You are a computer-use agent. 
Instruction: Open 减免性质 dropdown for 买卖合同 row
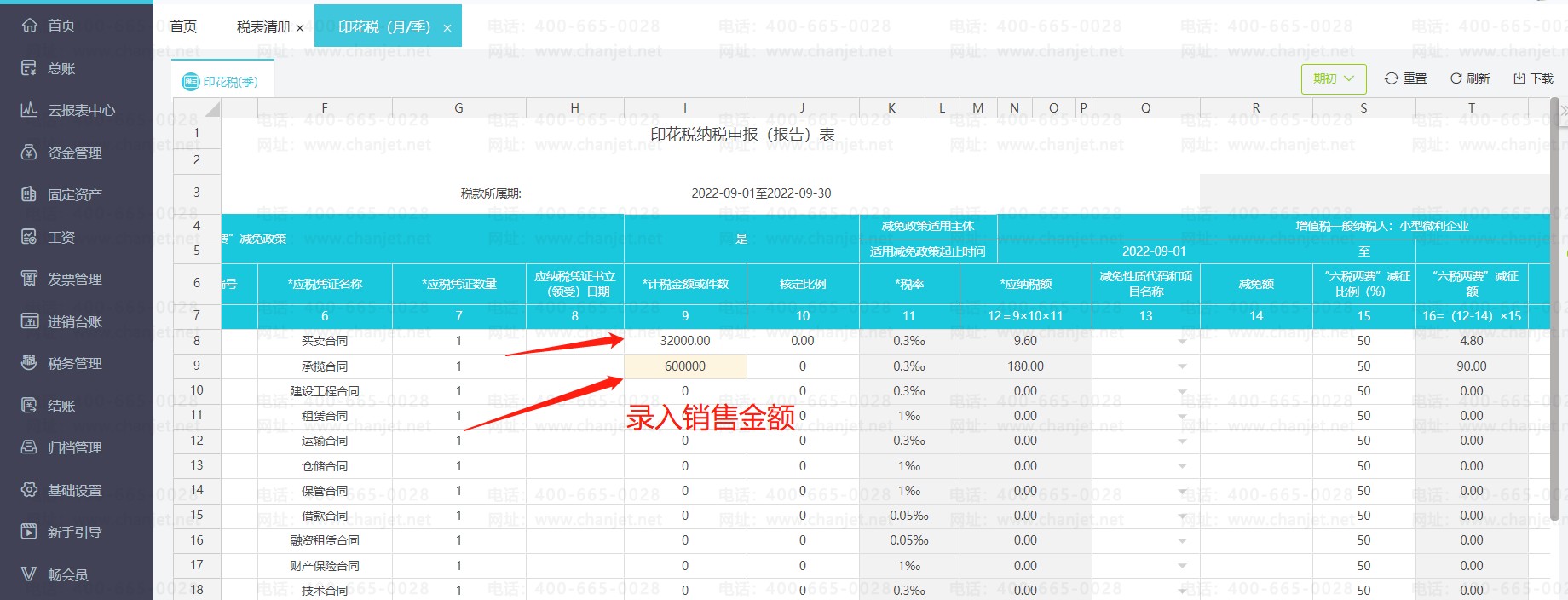[1182, 342]
